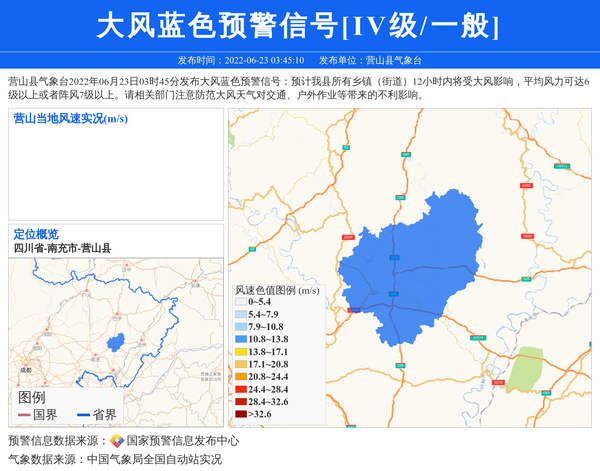Click the G5515 green road shield

click(478, 338)
